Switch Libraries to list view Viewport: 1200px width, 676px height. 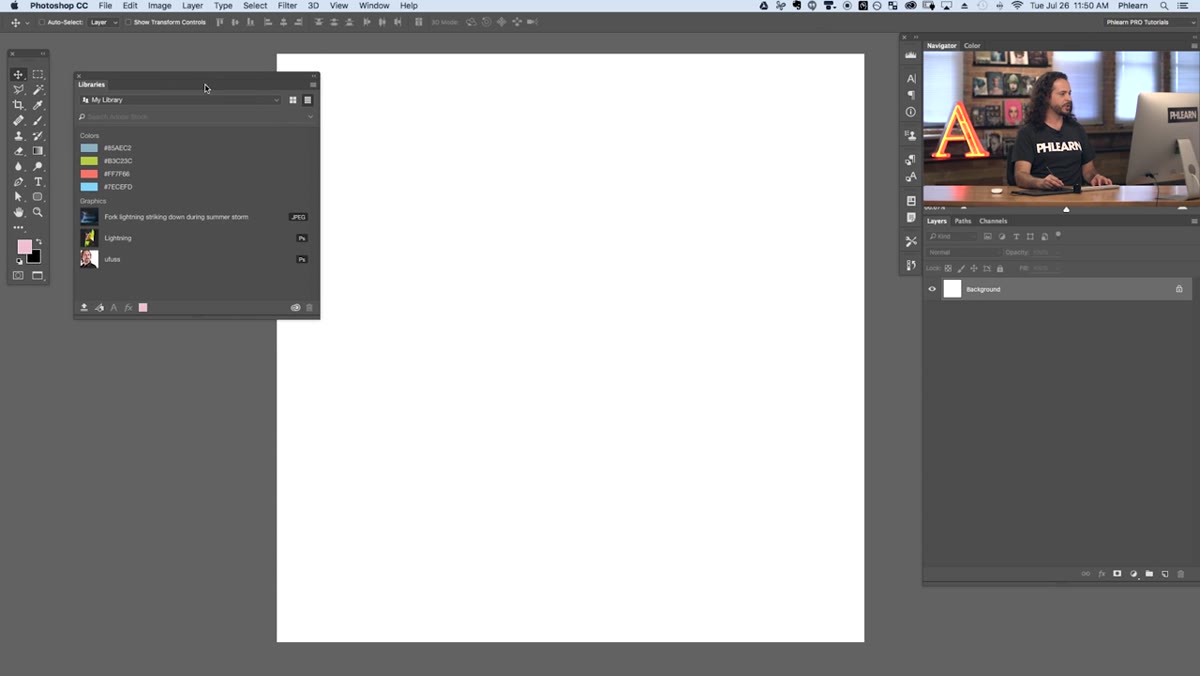(x=308, y=100)
